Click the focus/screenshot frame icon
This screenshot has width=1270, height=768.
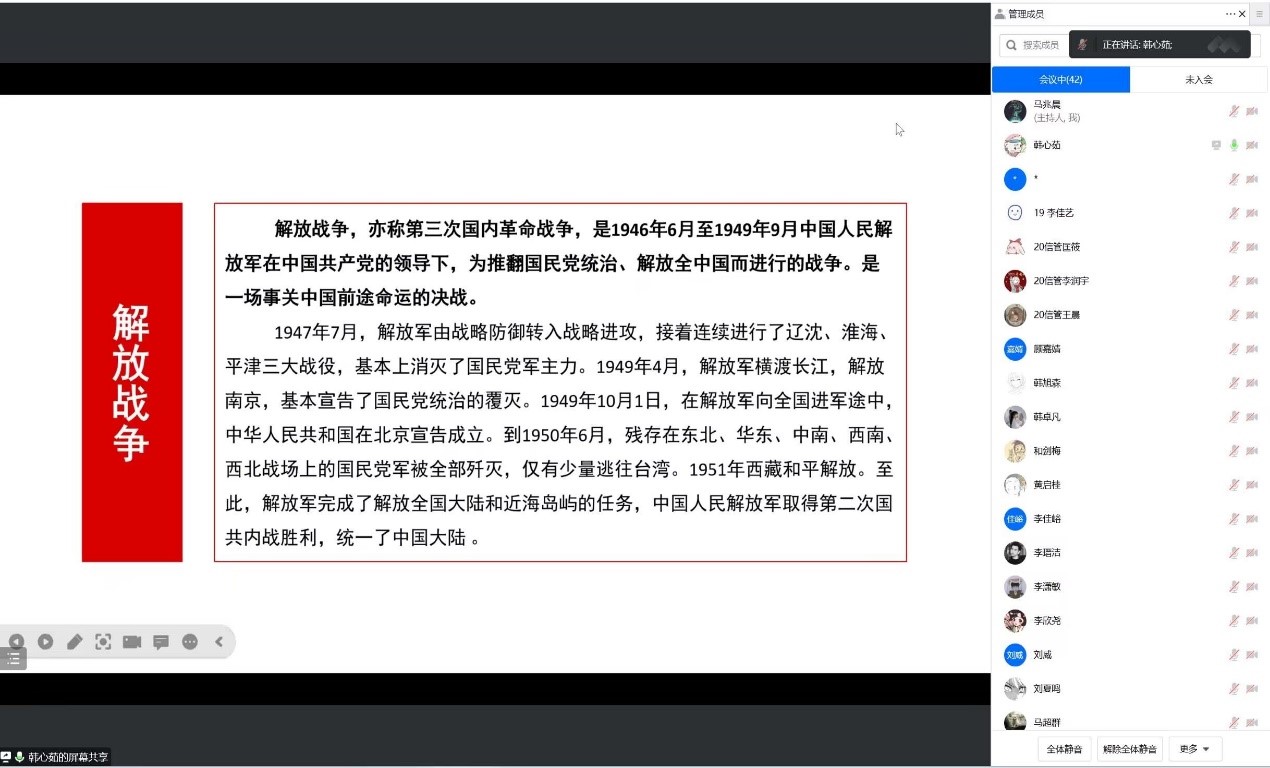103,642
